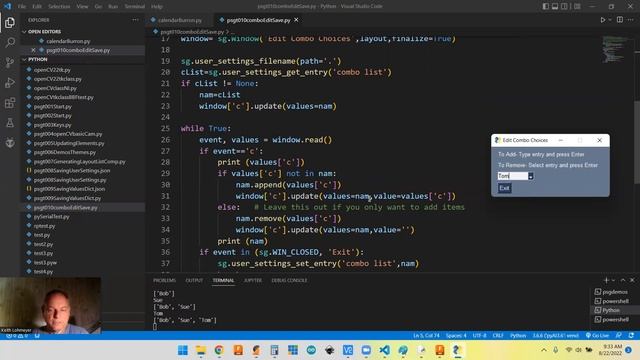This screenshot has width=640, height=360.
Task: Create a new terminal with plus icon
Action: pos(606,280)
